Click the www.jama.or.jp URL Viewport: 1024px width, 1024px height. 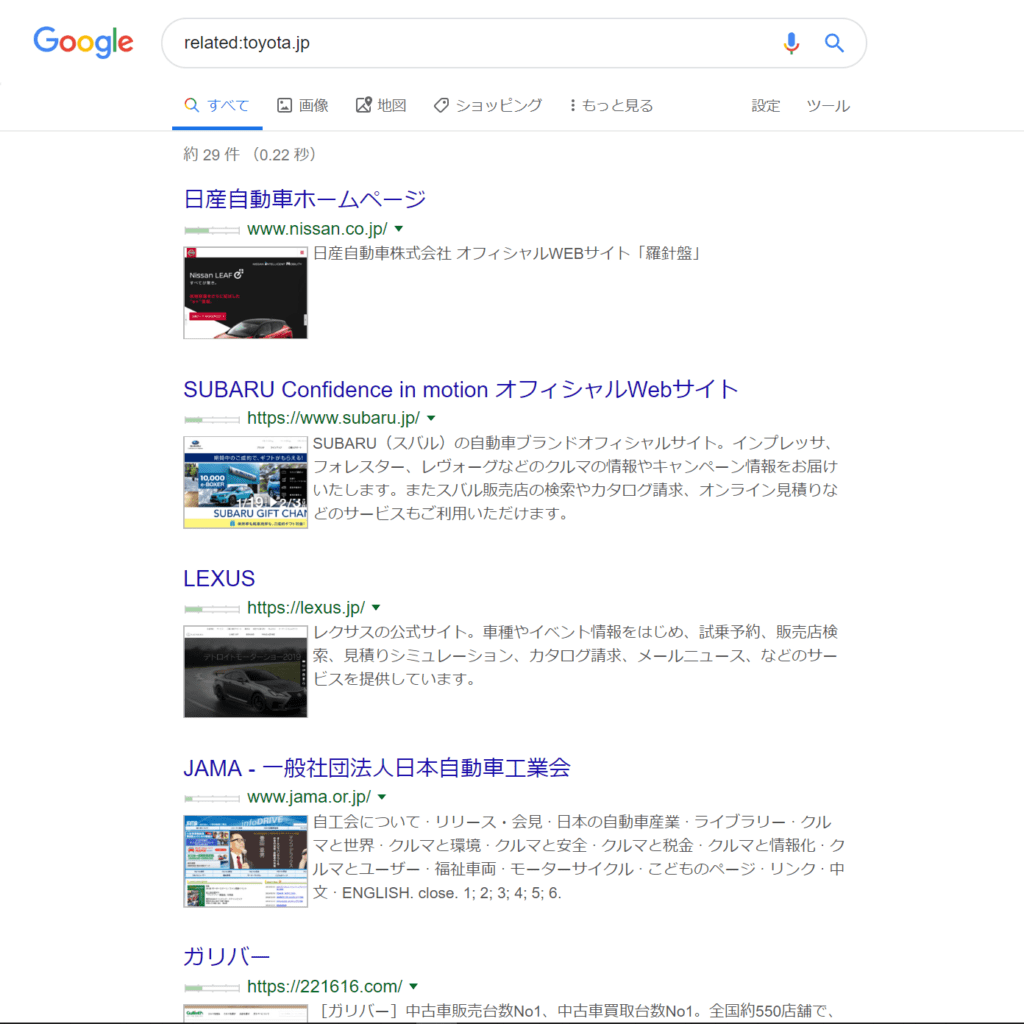[x=309, y=797]
